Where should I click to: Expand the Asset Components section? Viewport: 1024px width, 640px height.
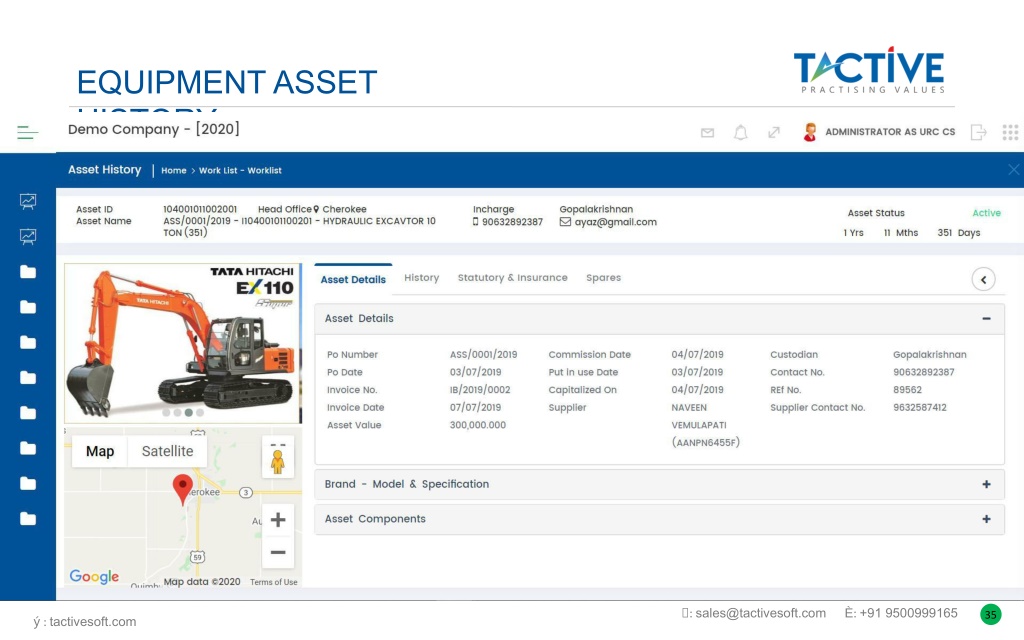click(986, 519)
